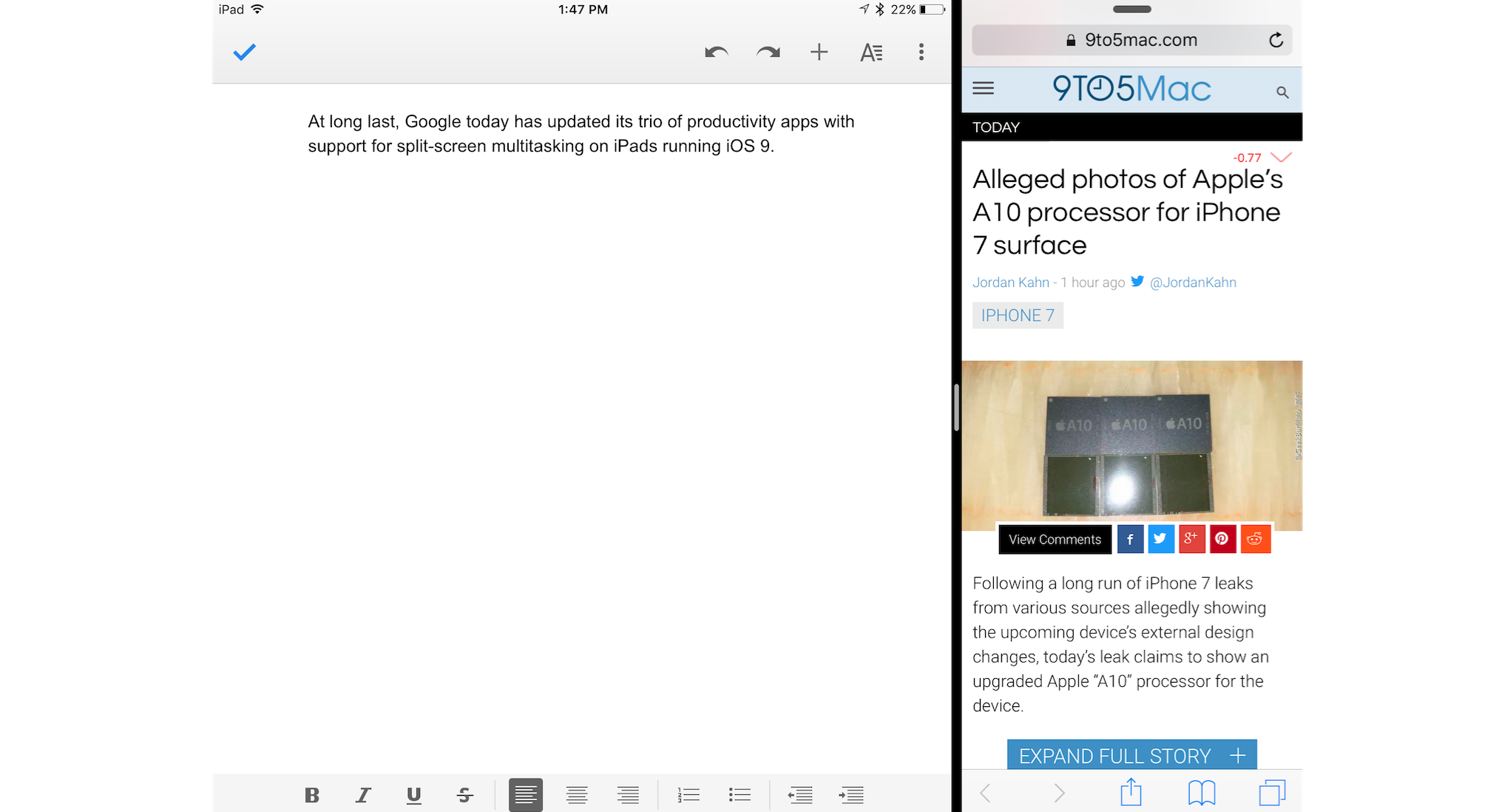The image size is (1496, 812).
Task: Click the 9to5Mac search icon
Action: (1284, 92)
